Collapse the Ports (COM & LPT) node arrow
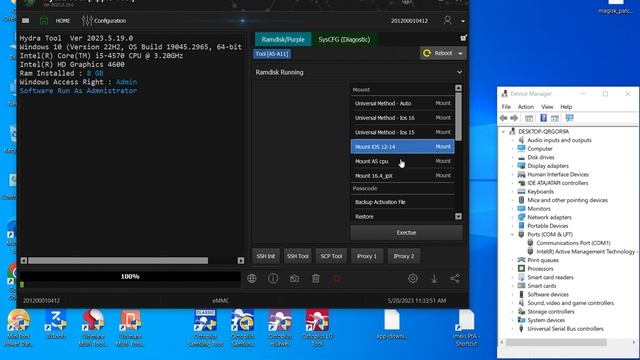640x360 pixels. click(513, 234)
